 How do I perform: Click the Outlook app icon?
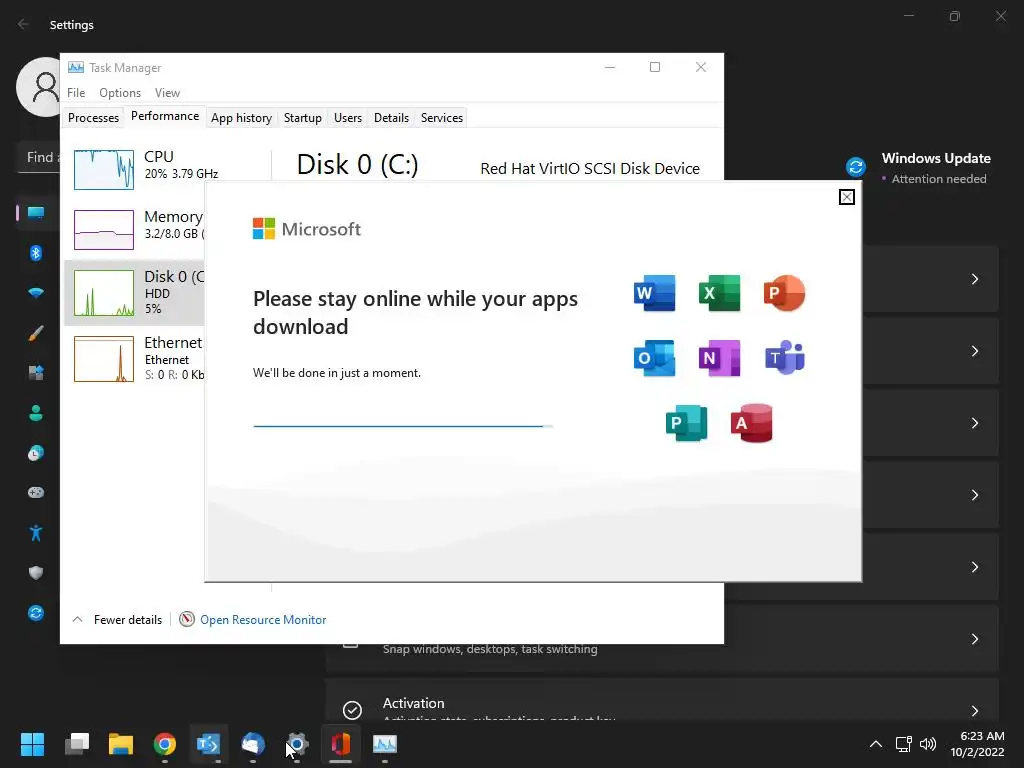(x=654, y=358)
